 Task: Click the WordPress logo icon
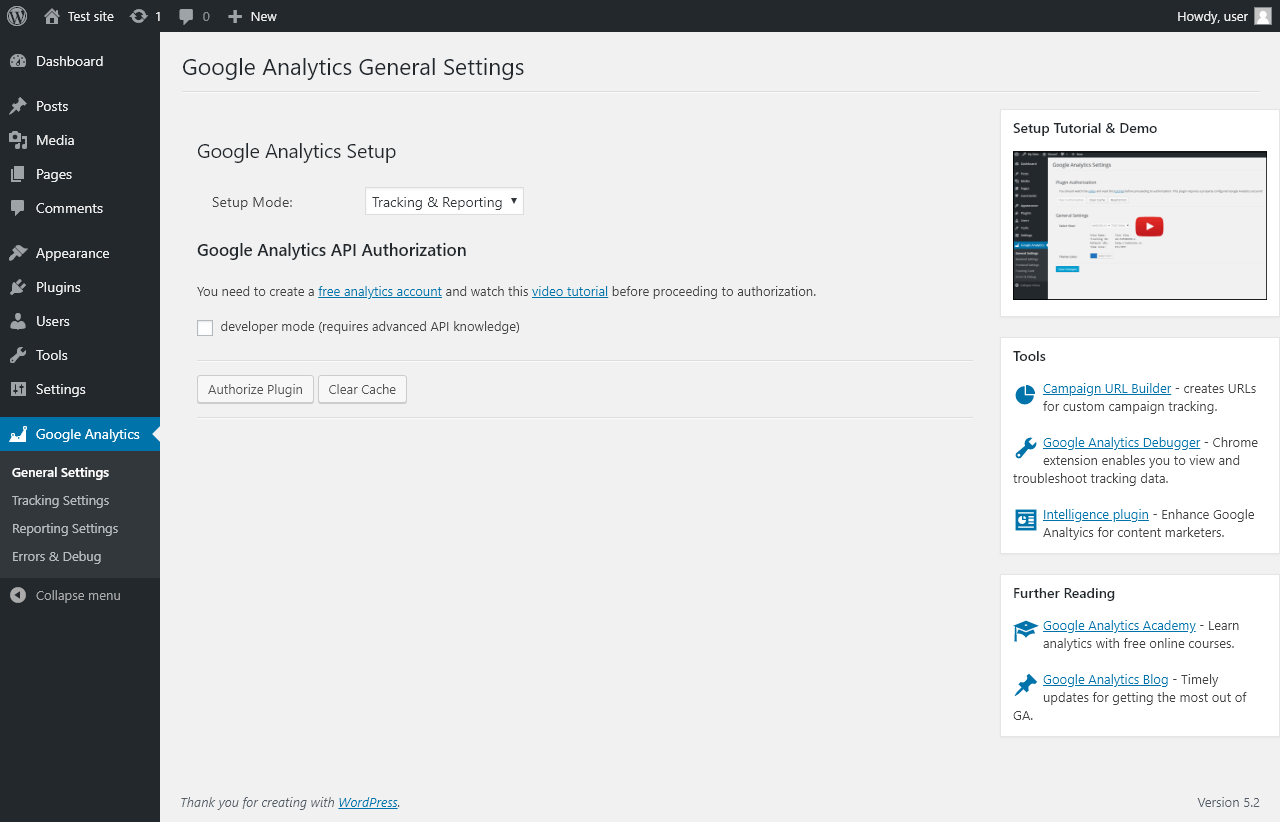[x=17, y=16]
